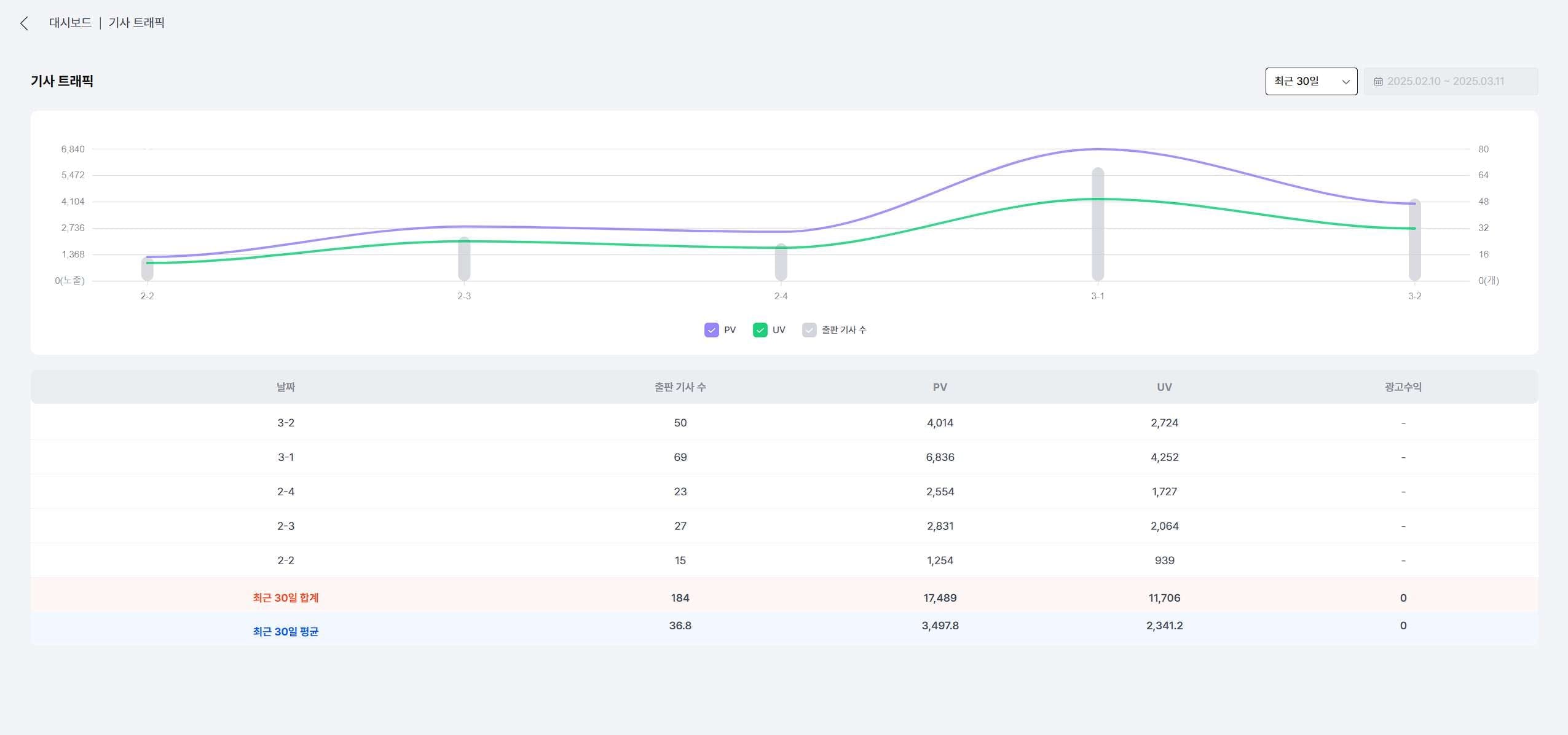Click the back arrow icon
Viewport: 1568px width, 735px height.
click(24, 23)
